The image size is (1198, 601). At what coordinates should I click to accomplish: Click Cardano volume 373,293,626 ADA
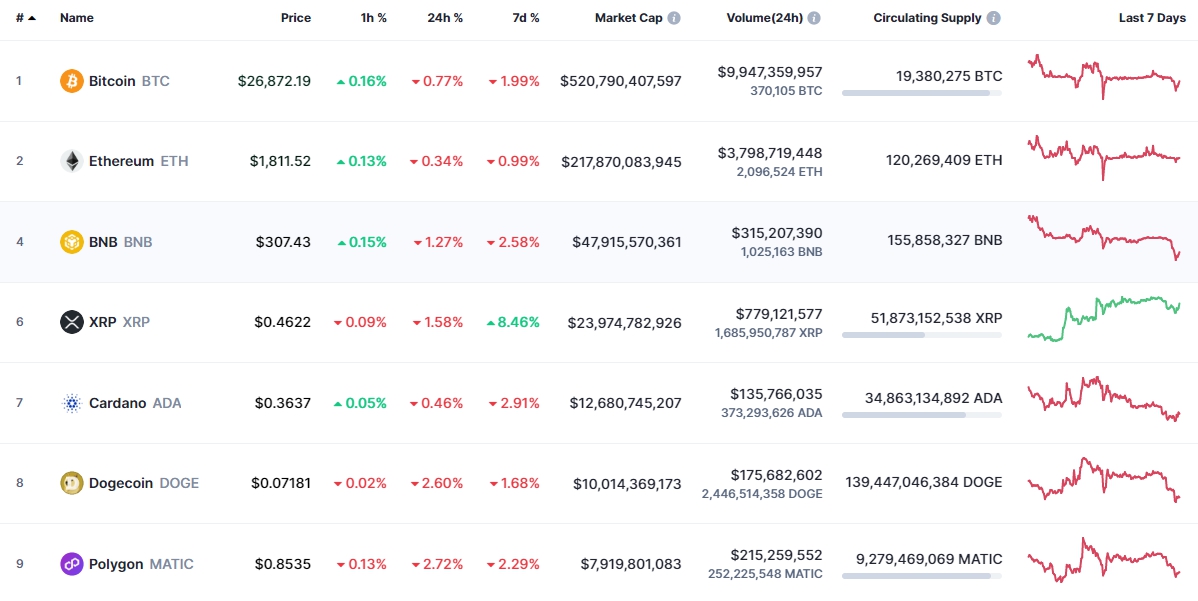772,413
